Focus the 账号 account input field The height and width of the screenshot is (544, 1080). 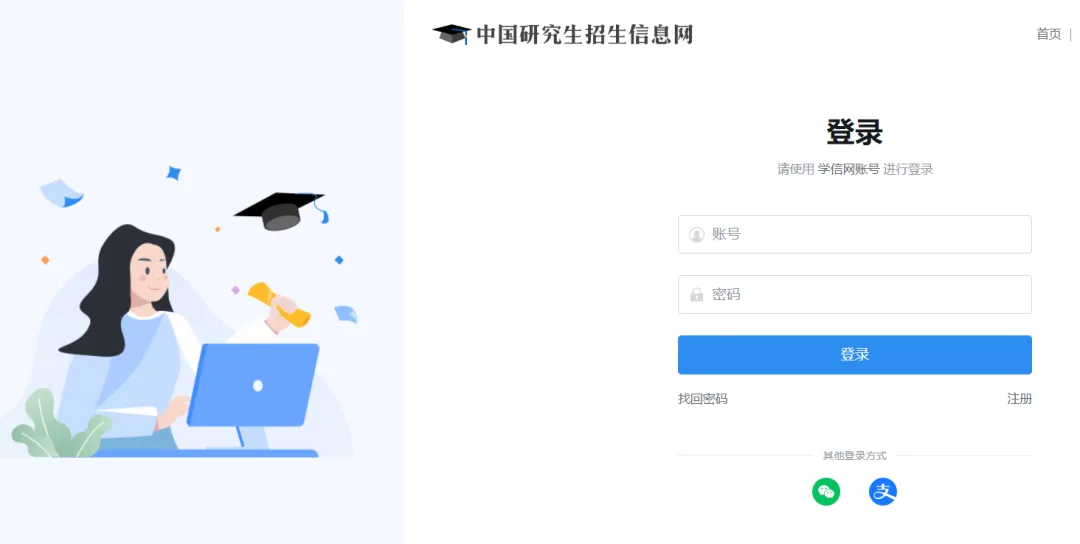[855, 234]
